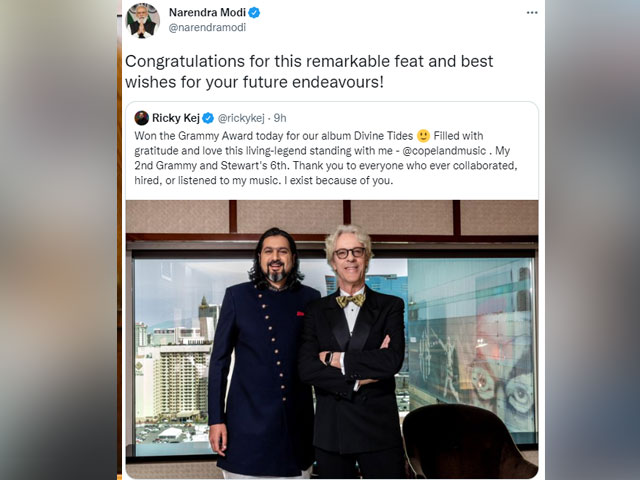Screen dimensions: 640x480
Task: Click Ricky Kej's small profile avatar
Action: coord(141,118)
